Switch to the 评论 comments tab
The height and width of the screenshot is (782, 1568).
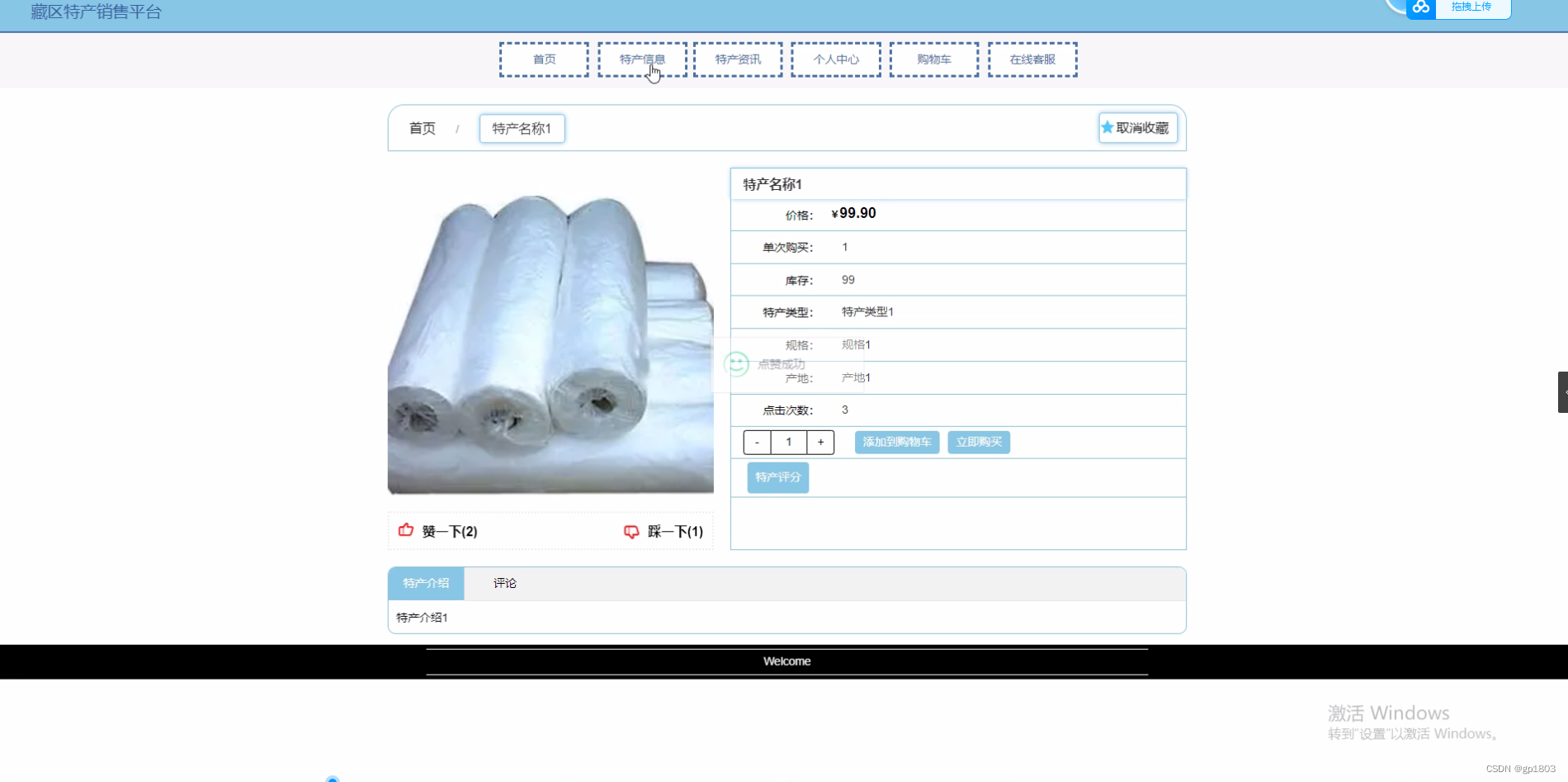[504, 583]
